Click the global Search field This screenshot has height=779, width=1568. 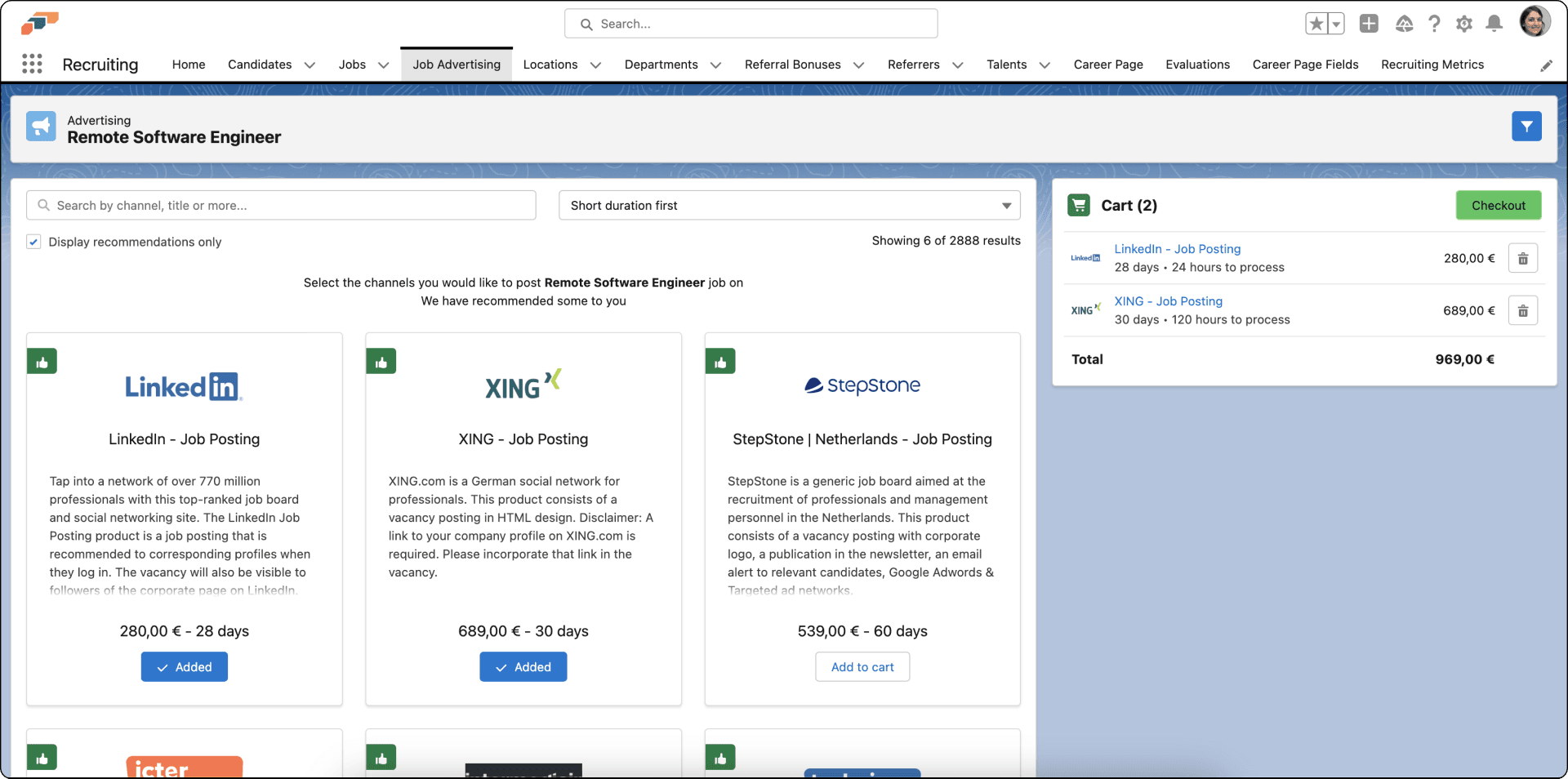[x=751, y=24]
